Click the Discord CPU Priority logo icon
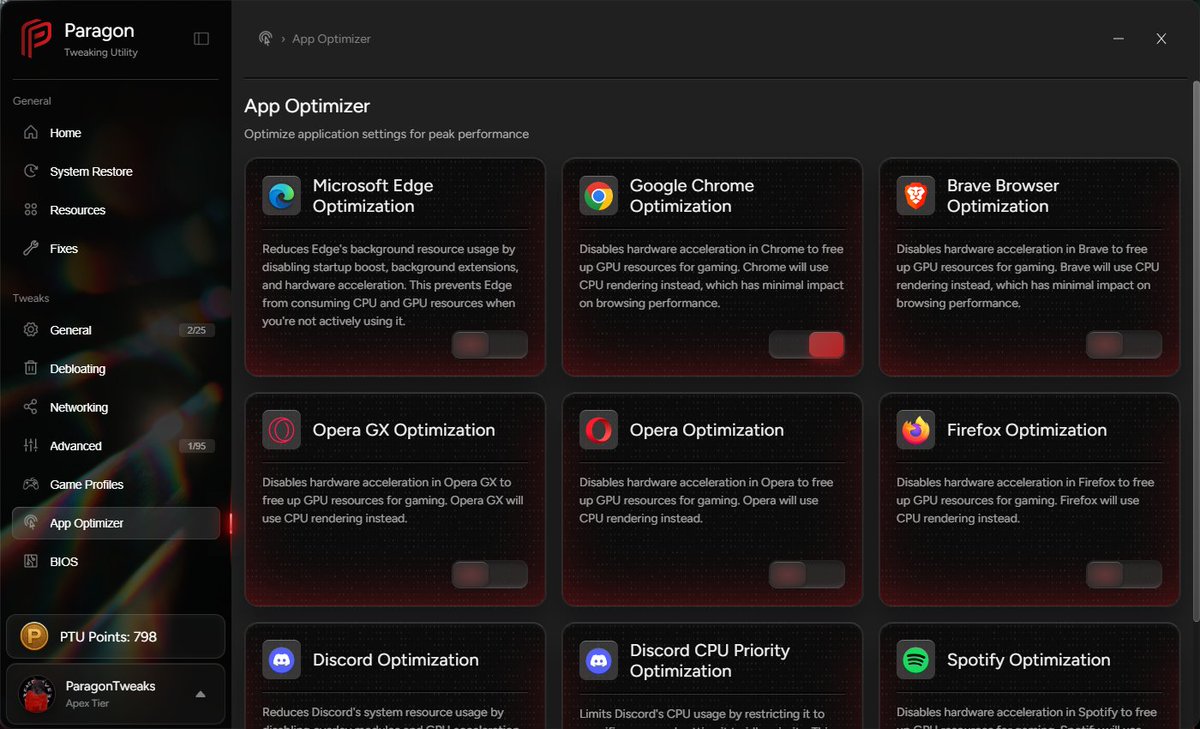 click(599, 660)
